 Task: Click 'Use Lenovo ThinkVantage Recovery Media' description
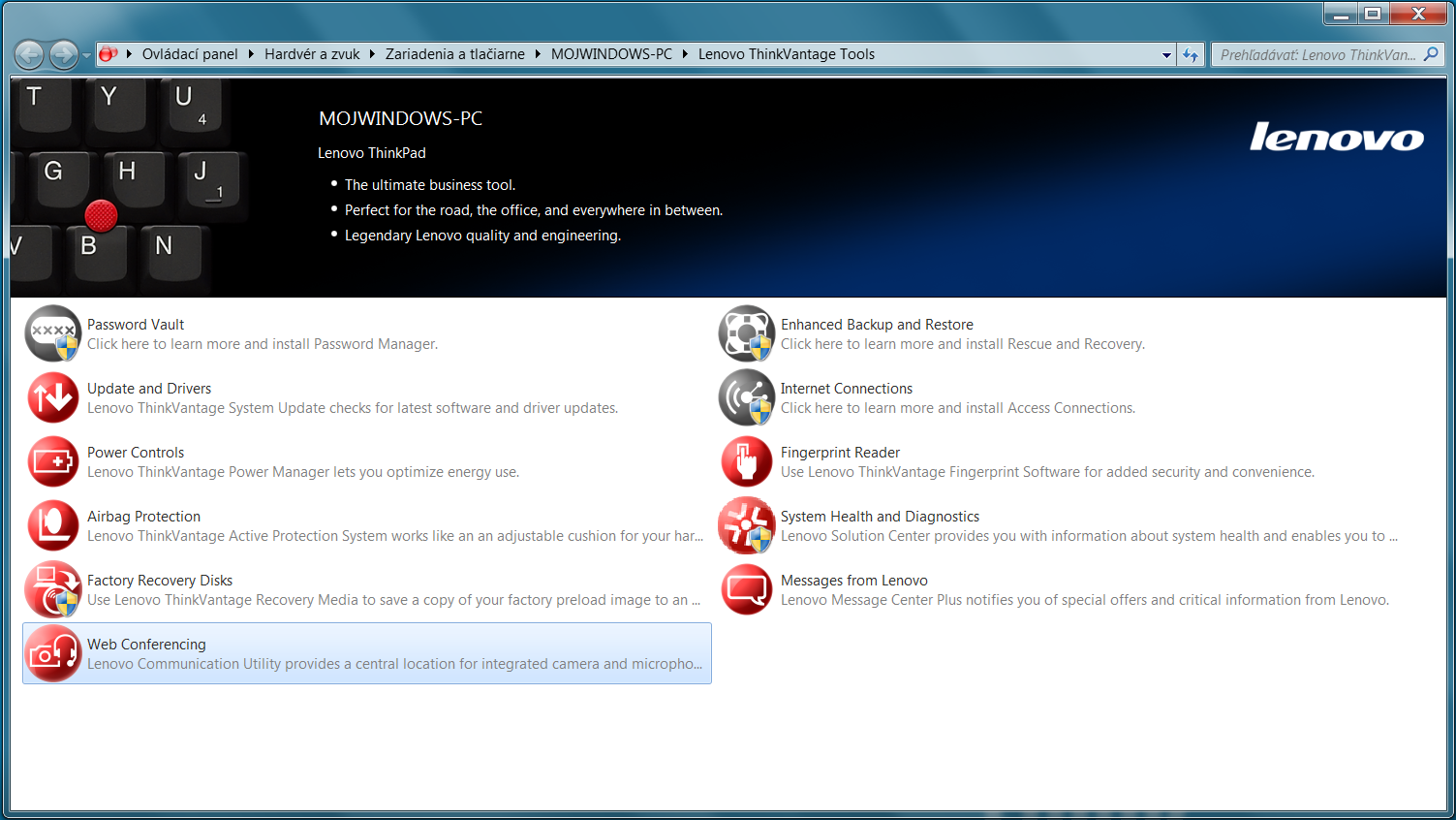click(x=393, y=600)
